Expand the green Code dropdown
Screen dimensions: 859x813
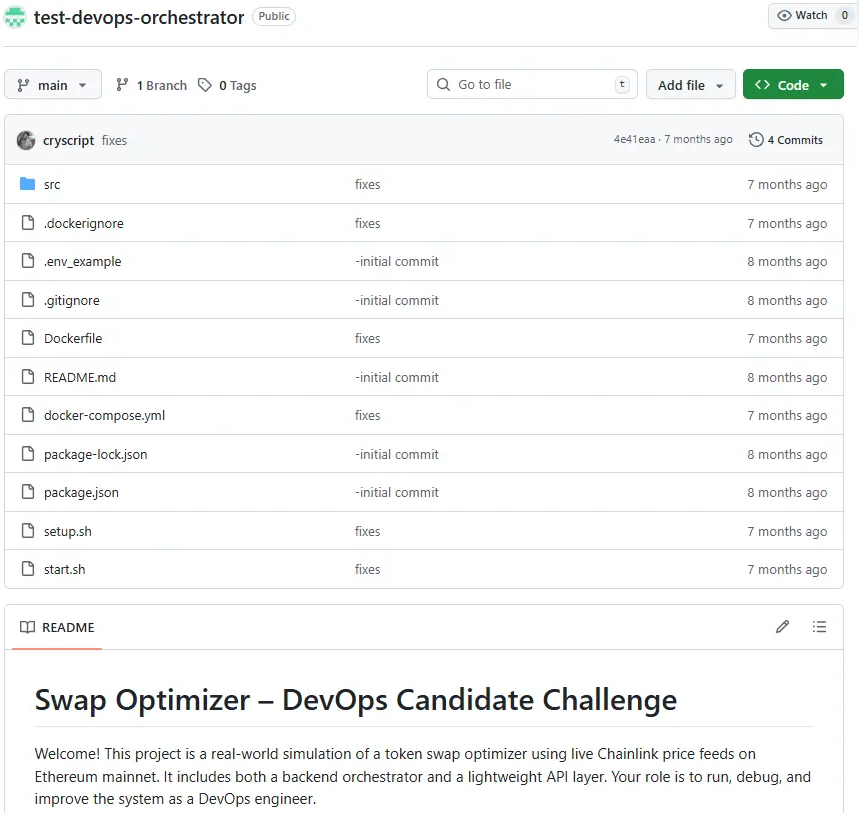pos(792,85)
